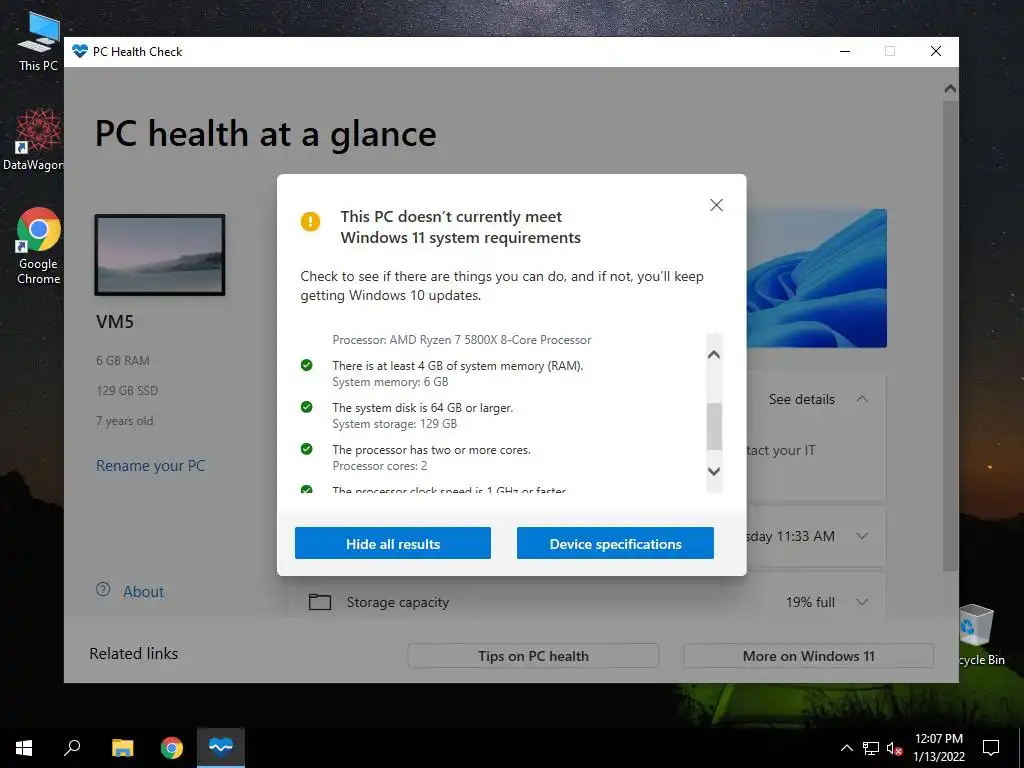This screenshot has height=768, width=1024.
Task: Open taskbar search magnifier
Action: coord(72,748)
